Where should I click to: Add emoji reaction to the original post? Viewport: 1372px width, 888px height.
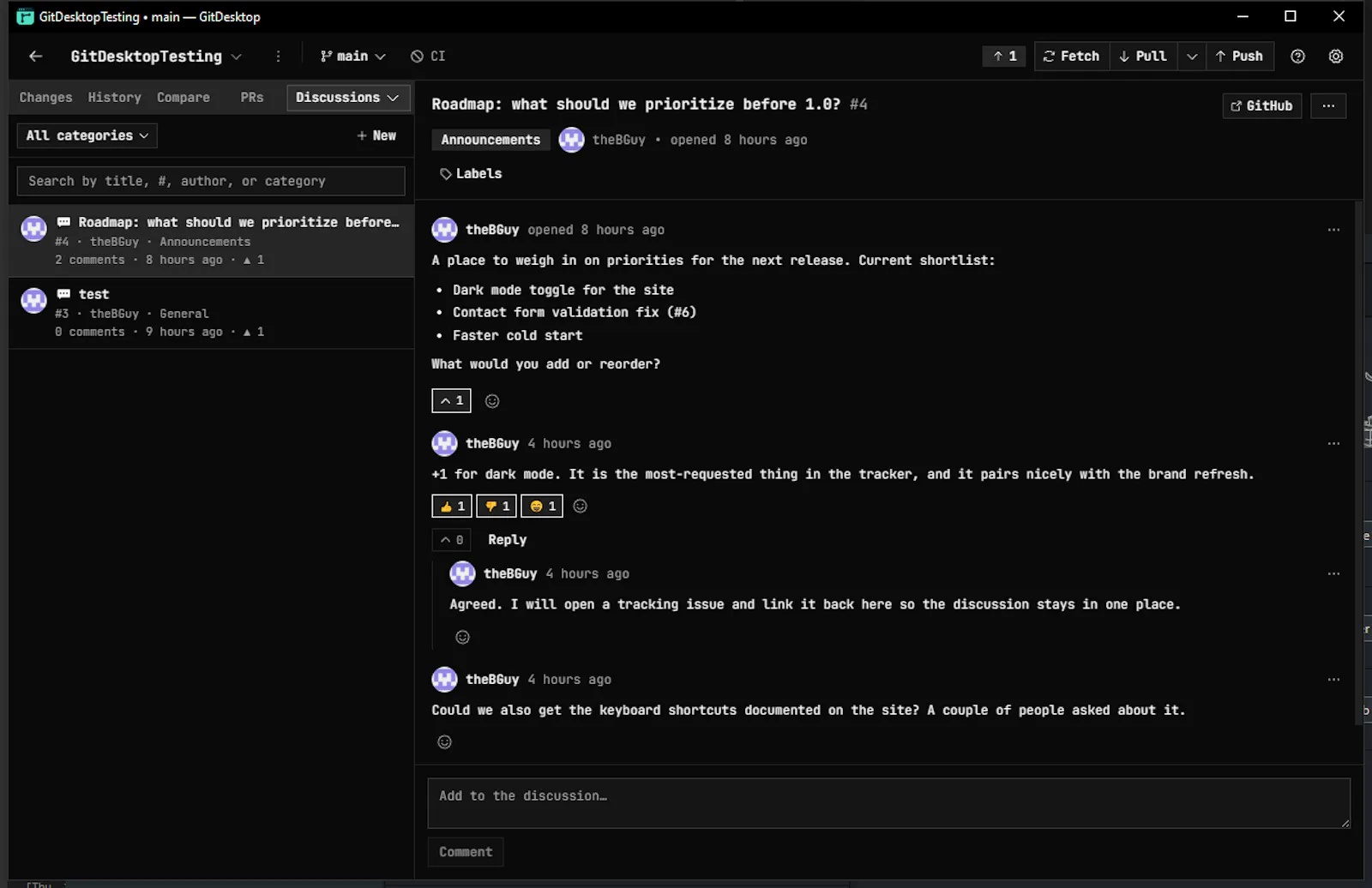pos(492,401)
